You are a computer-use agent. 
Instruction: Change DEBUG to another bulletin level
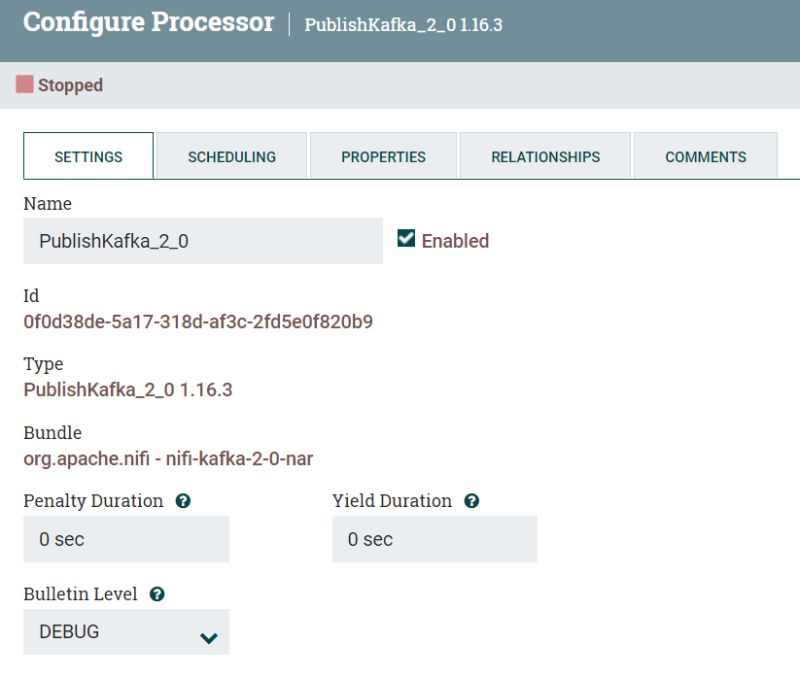(x=126, y=631)
